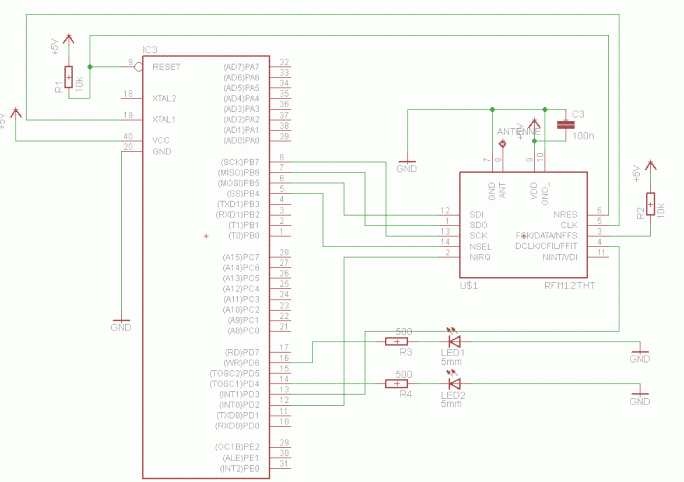Click the DCLK/CFIL/FFIT pin label

[547, 246]
